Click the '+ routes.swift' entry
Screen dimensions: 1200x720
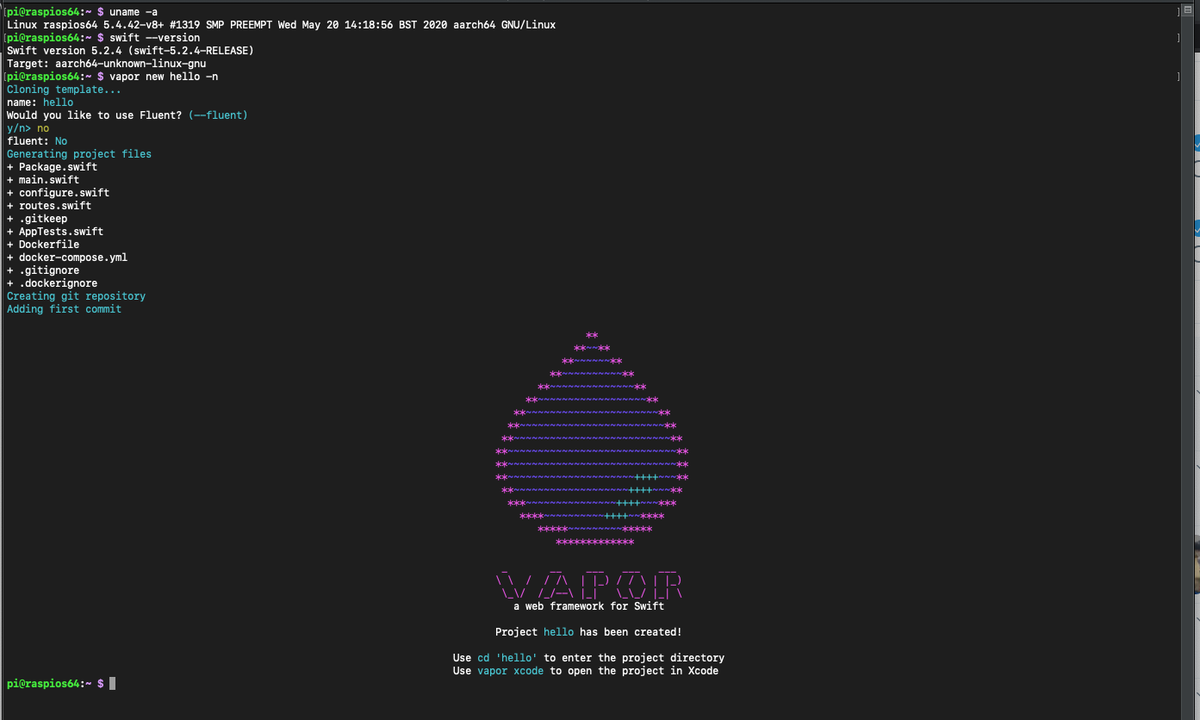(49, 206)
